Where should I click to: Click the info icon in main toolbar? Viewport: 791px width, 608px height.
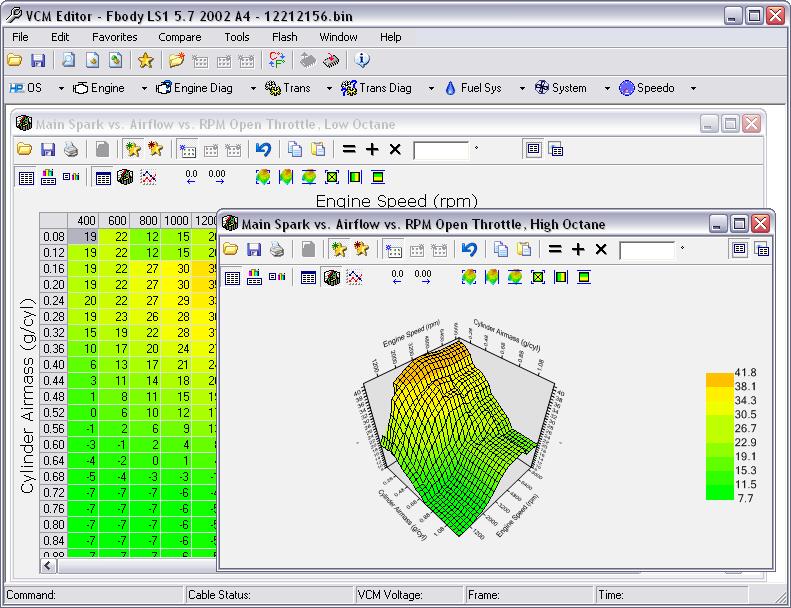coord(362,61)
